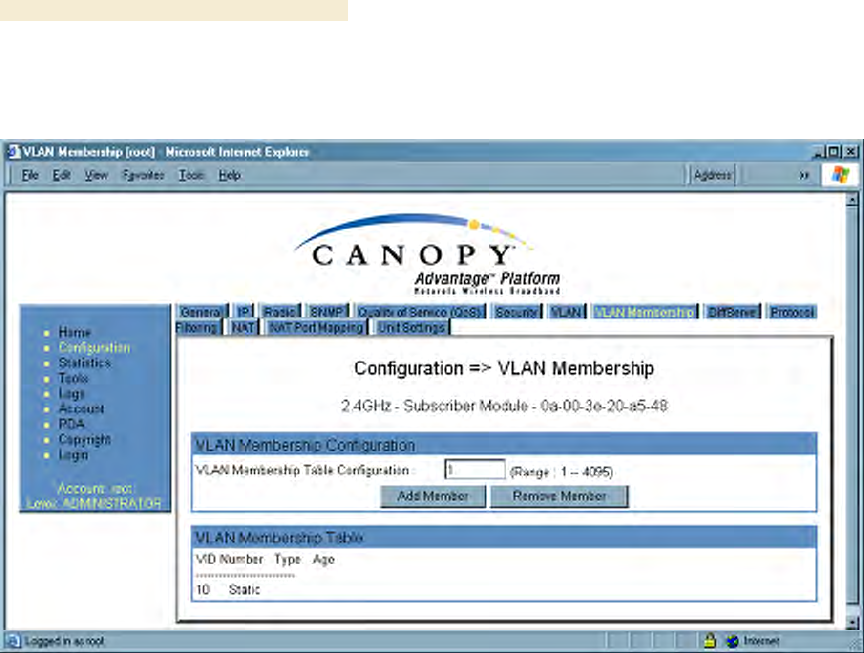The image size is (864, 653).
Task: Go to Home in sidebar
Action: pyautogui.click(x=75, y=332)
